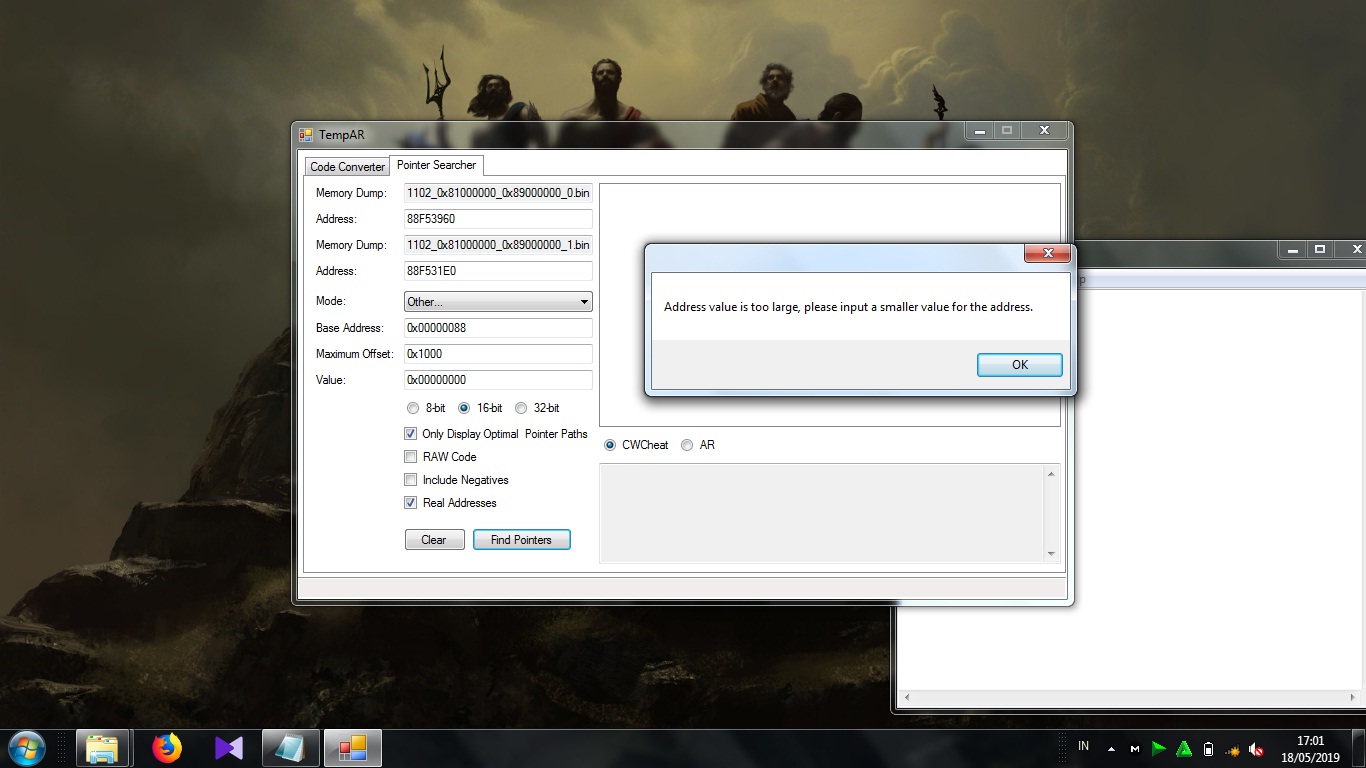Toggle Only Display Optimal Pointer Paths checkbox
1366x768 pixels.
coord(410,434)
